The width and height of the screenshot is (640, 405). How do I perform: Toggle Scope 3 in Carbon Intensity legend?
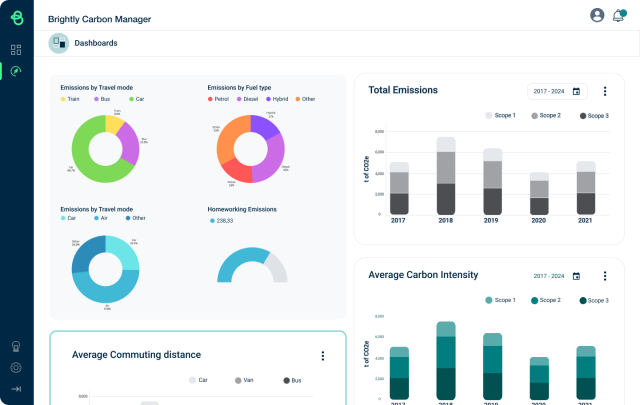click(594, 300)
